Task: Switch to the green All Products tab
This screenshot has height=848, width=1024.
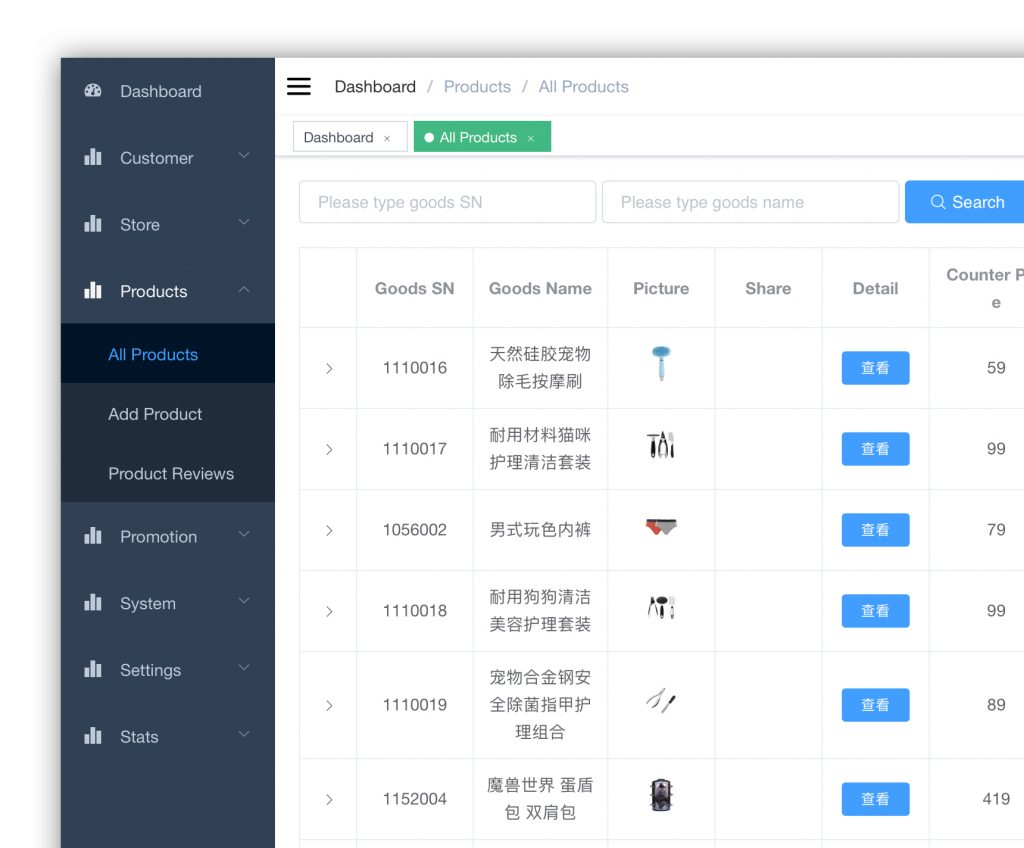Action: click(x=482, y=137)
